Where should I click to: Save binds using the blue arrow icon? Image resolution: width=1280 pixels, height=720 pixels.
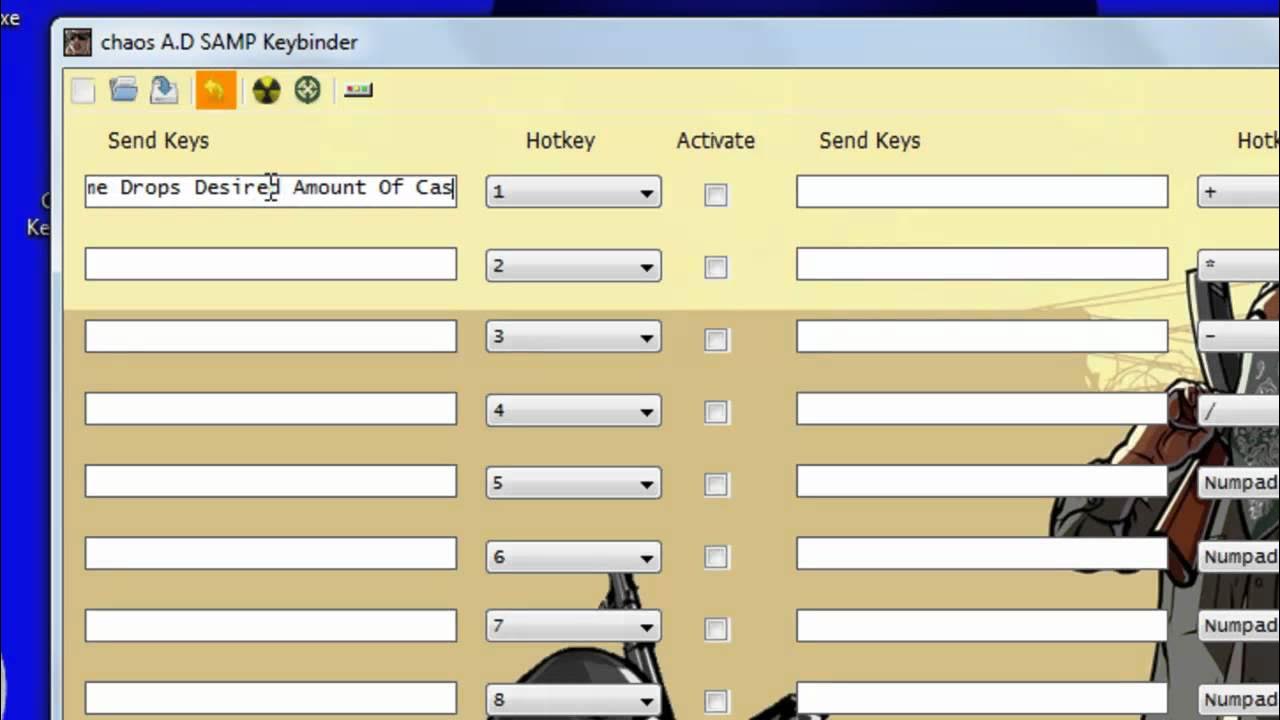(164, 91)
